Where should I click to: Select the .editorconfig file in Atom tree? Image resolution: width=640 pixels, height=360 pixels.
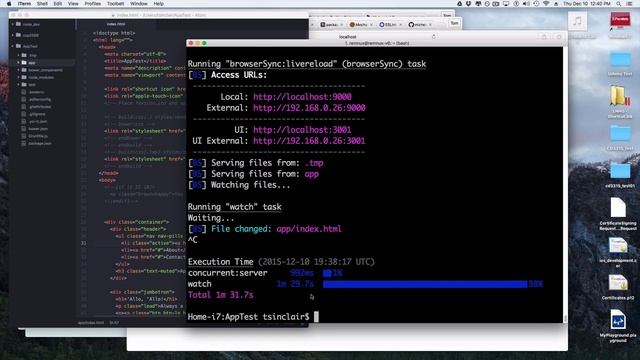(40, 99)
